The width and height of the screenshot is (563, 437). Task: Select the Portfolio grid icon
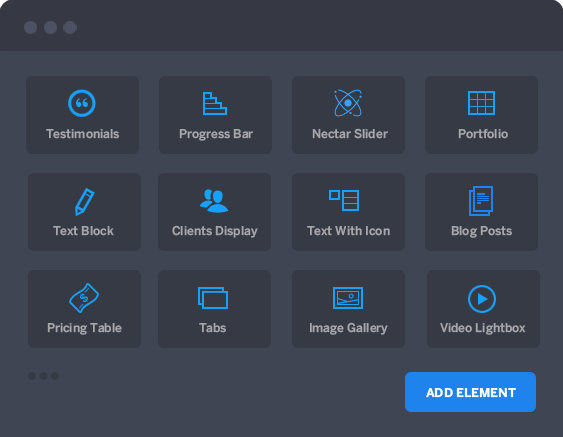tap(481, 103)
